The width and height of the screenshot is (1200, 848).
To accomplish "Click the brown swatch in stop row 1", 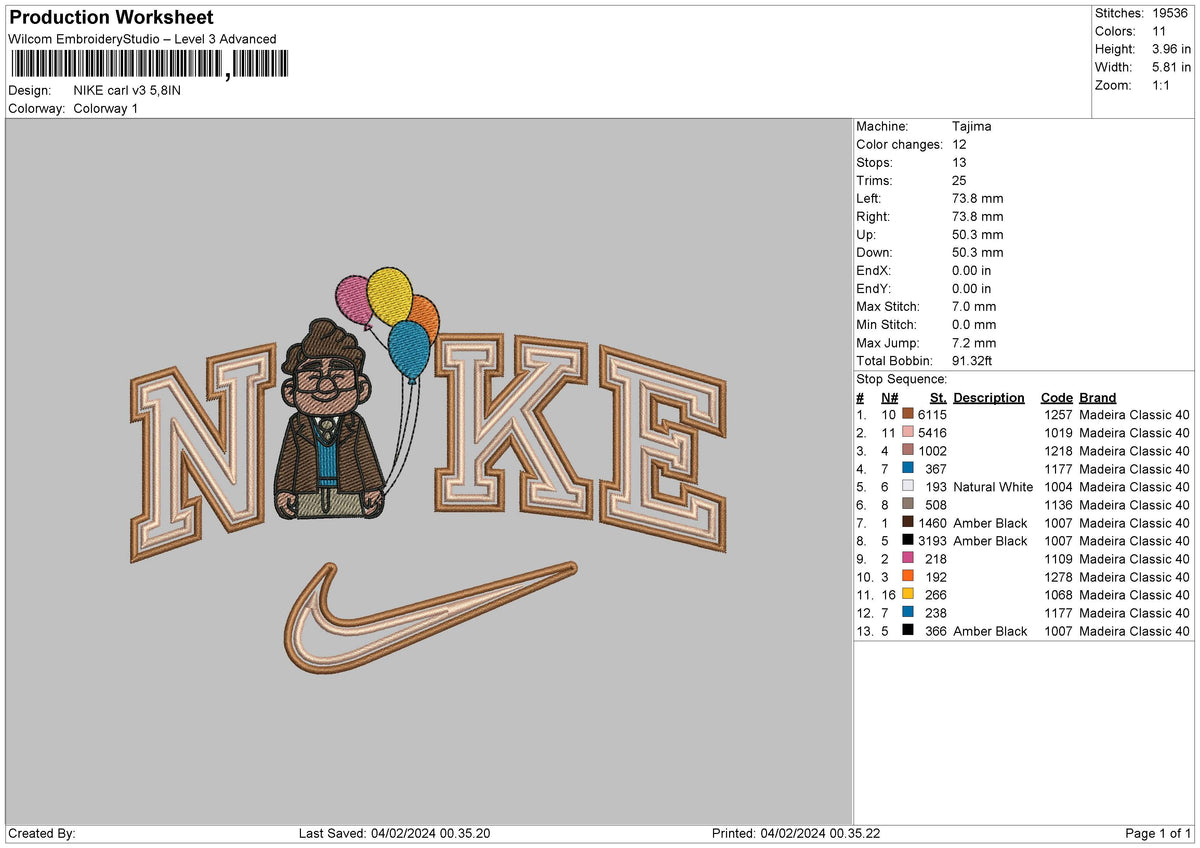I will pos(908,415).
